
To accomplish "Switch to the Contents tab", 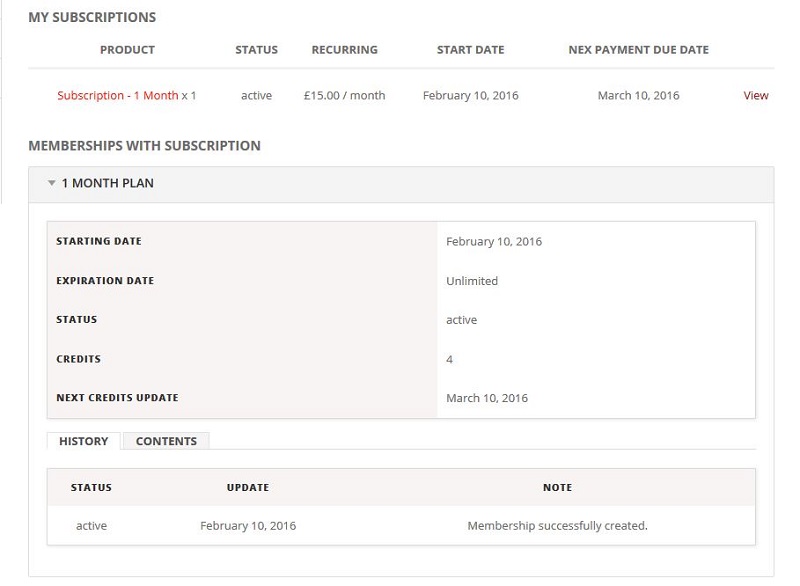I will click(x=166, y=441).
